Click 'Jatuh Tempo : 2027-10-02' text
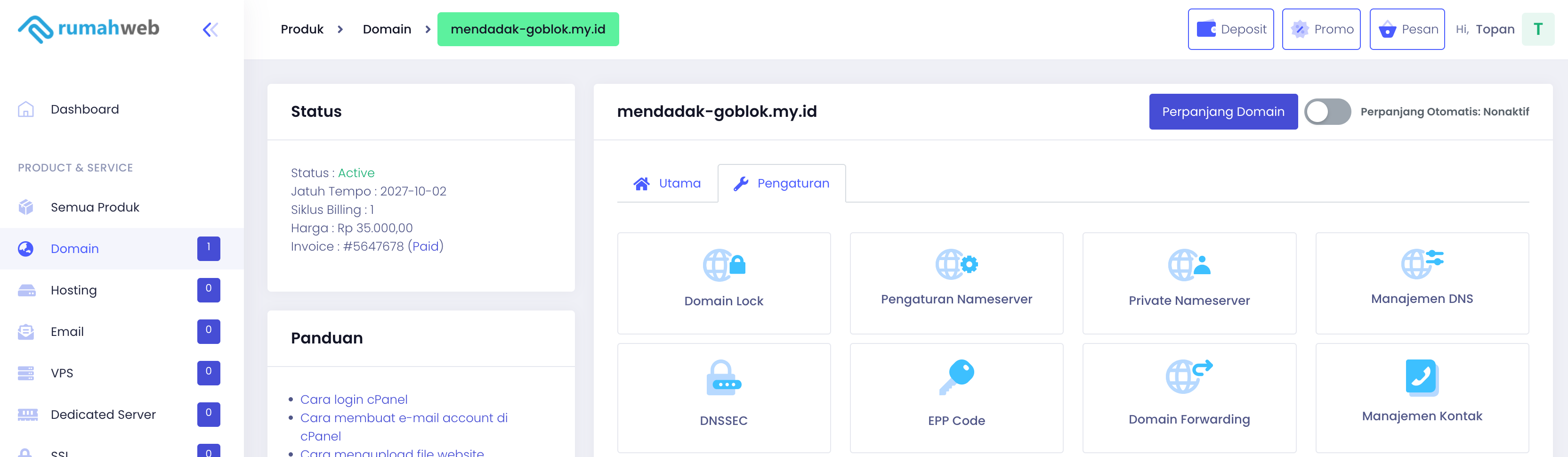 (x=368, y=191)
